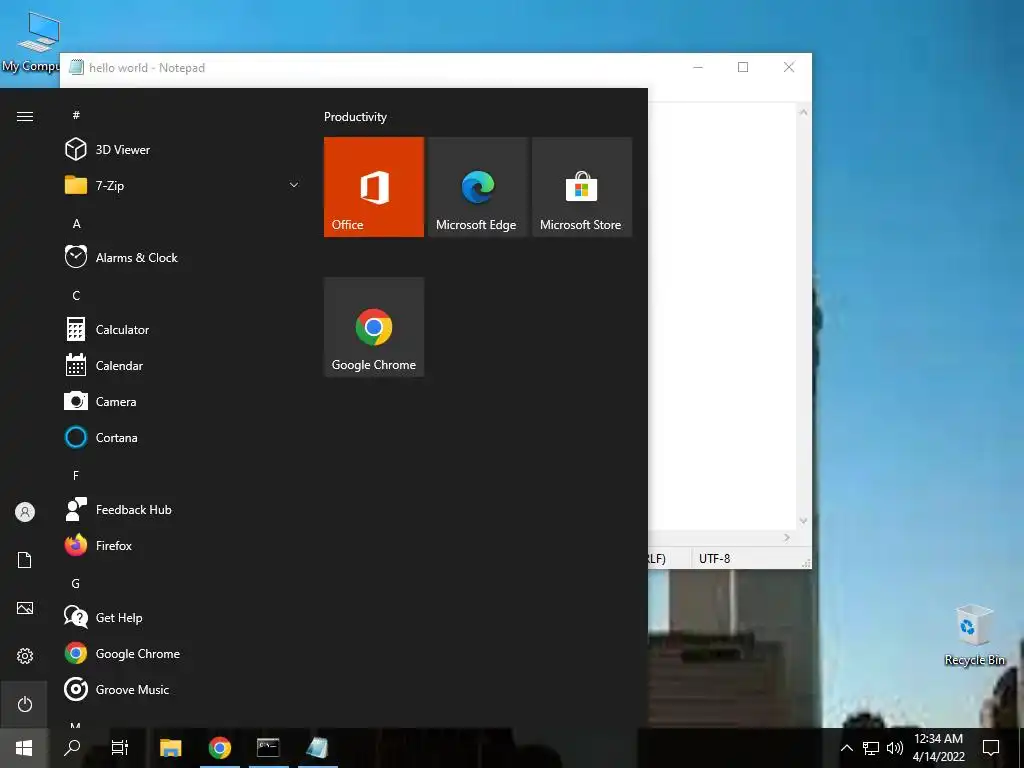Click the 'C' letter section header
The image size is (1024, 768).
(x=76, y=295)
